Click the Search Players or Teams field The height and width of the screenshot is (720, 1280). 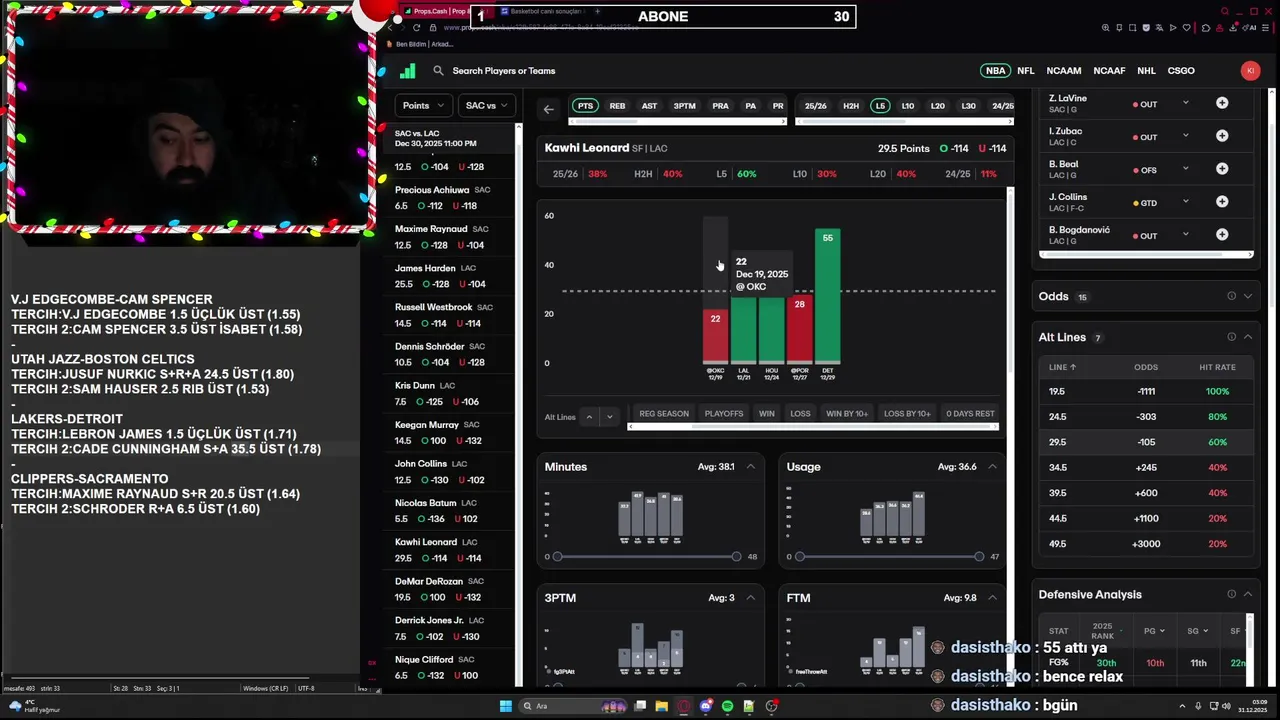coord(503,71)
